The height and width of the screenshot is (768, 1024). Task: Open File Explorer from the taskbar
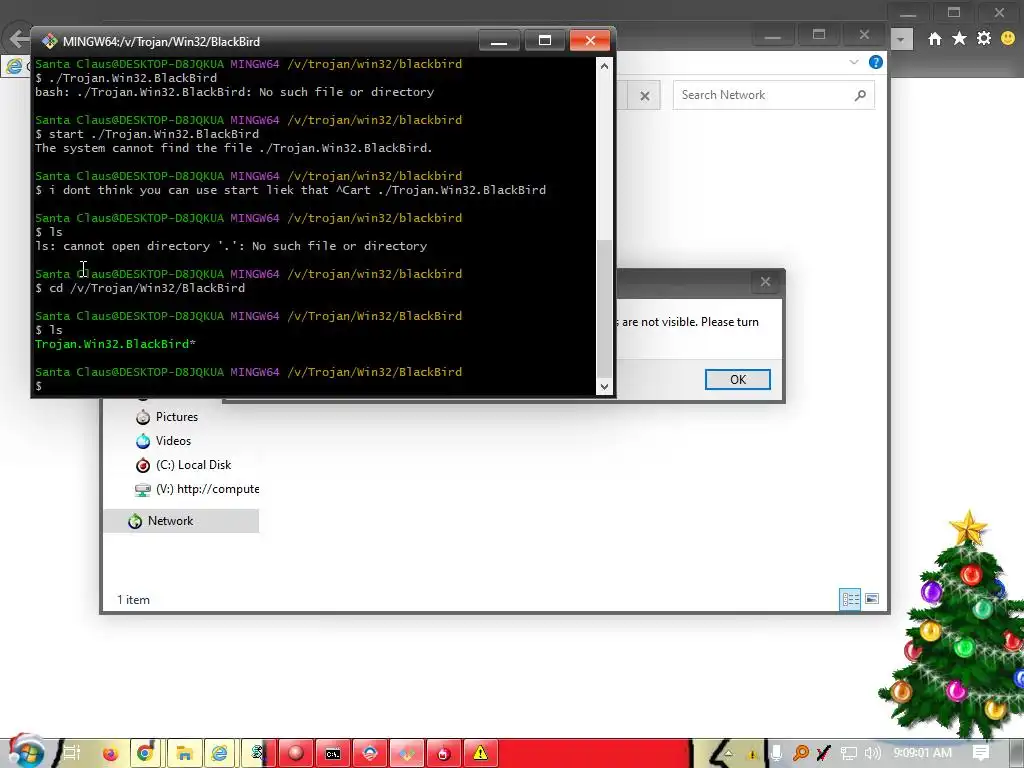pos(184,754)
